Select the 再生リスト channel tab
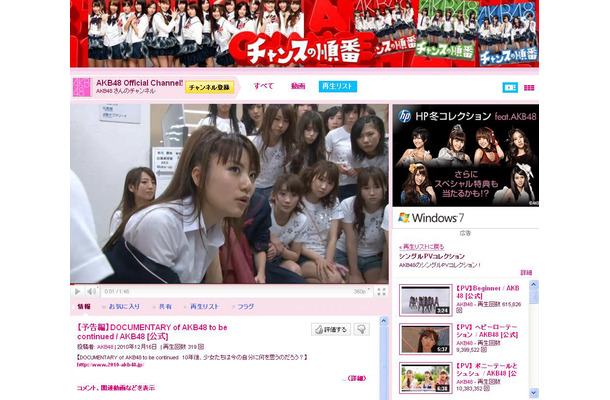This screenshot has width=610, height=400. pyautogui.click(x=338, y=86)
